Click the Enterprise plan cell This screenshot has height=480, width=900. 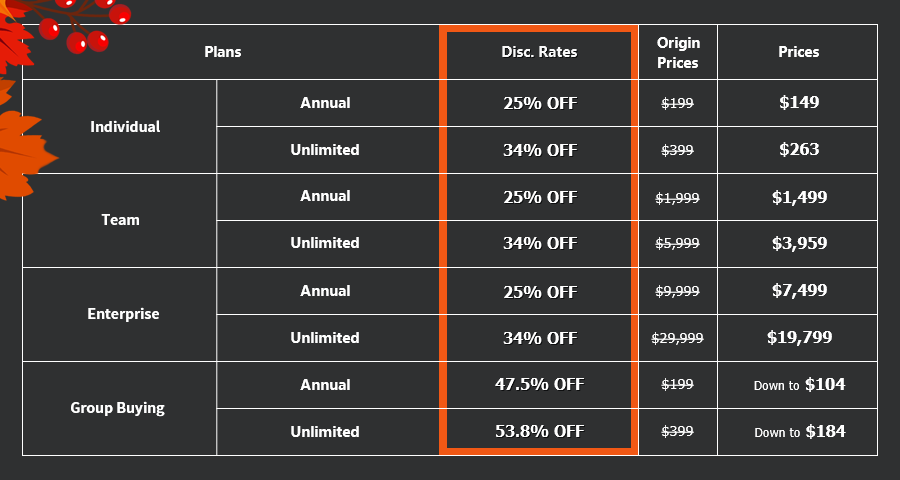(119, 314)
